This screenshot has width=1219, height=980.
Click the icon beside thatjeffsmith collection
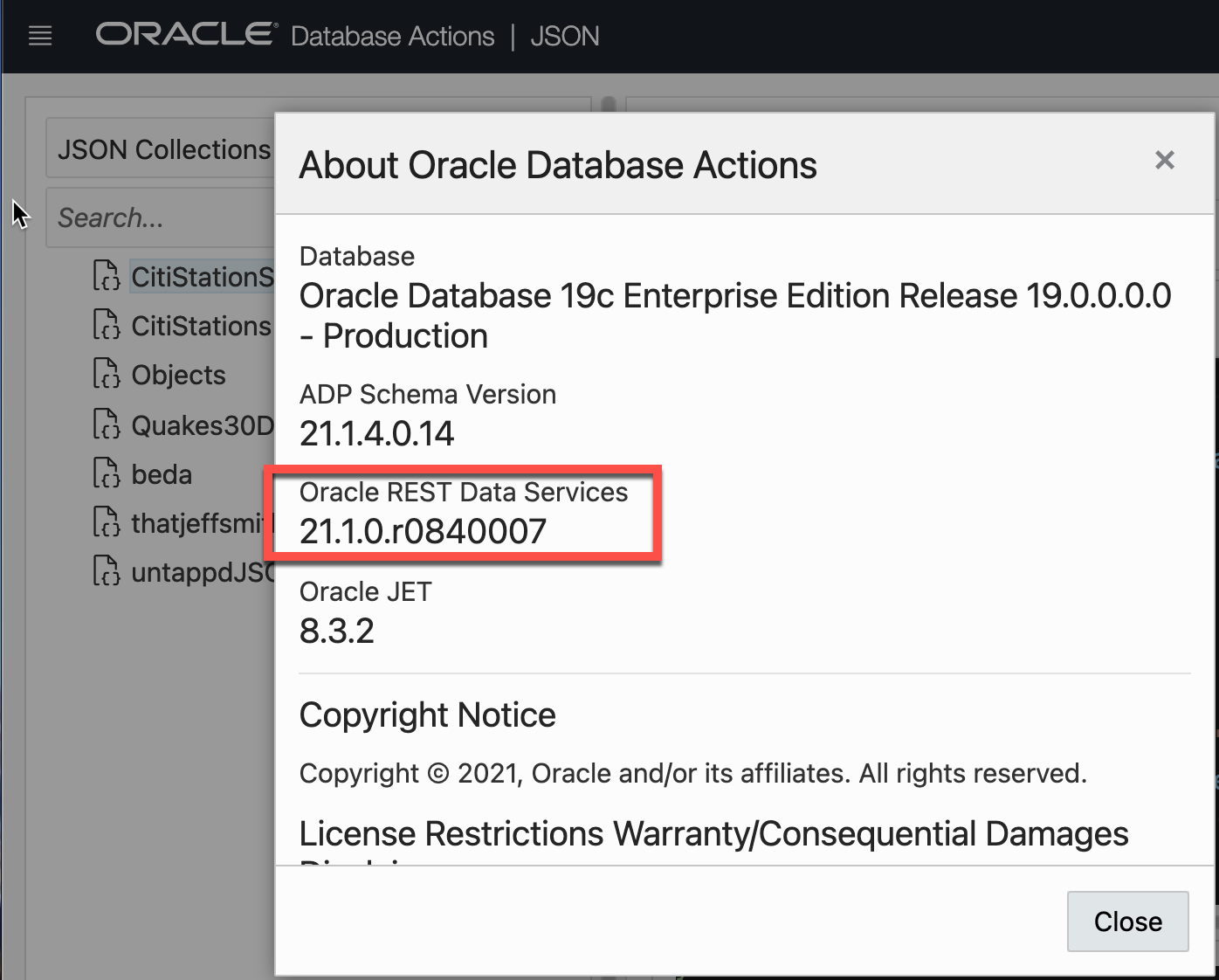point(106,522)
